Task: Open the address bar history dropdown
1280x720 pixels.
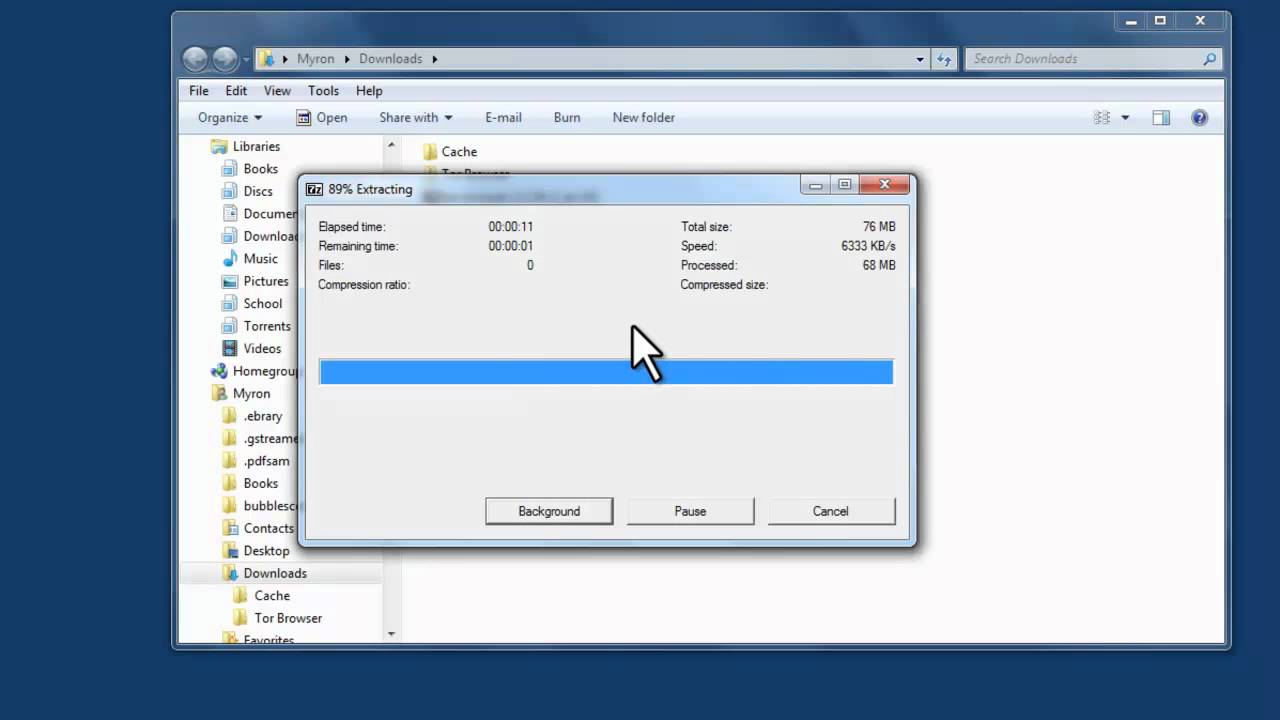Action: click(920, 59)
